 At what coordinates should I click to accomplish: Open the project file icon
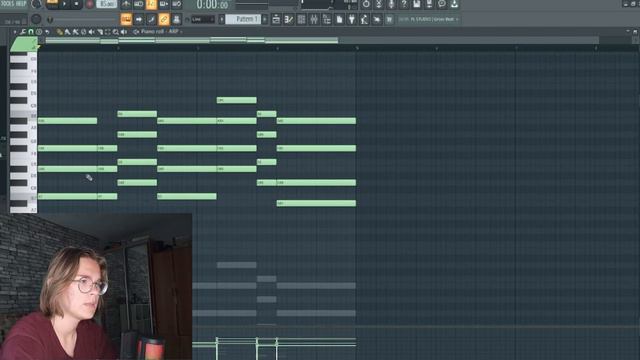[x=339, y=19]
